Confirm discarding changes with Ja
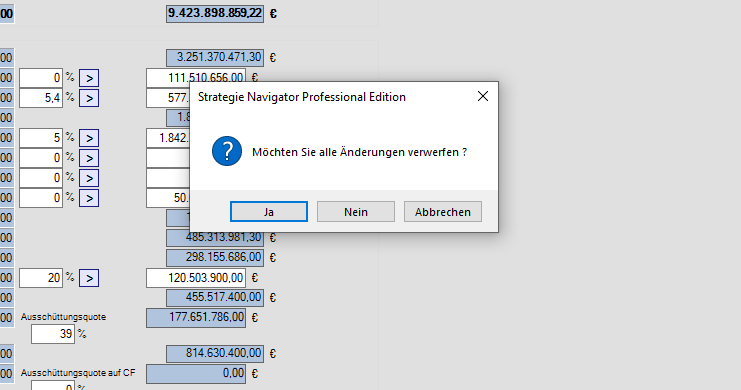 (x=268, y=212)
